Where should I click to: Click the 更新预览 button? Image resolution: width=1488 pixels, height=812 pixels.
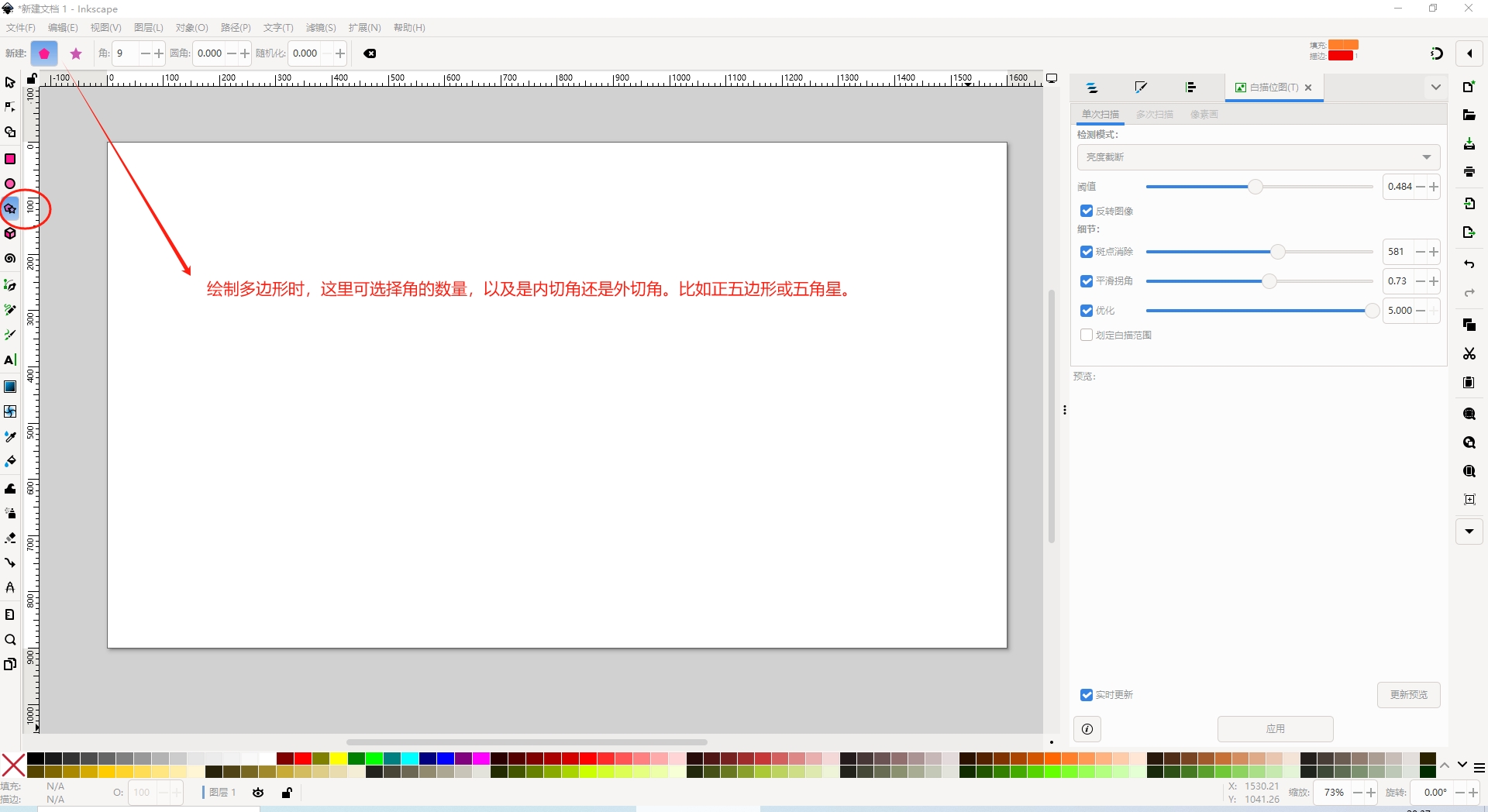click(1408, 695)
